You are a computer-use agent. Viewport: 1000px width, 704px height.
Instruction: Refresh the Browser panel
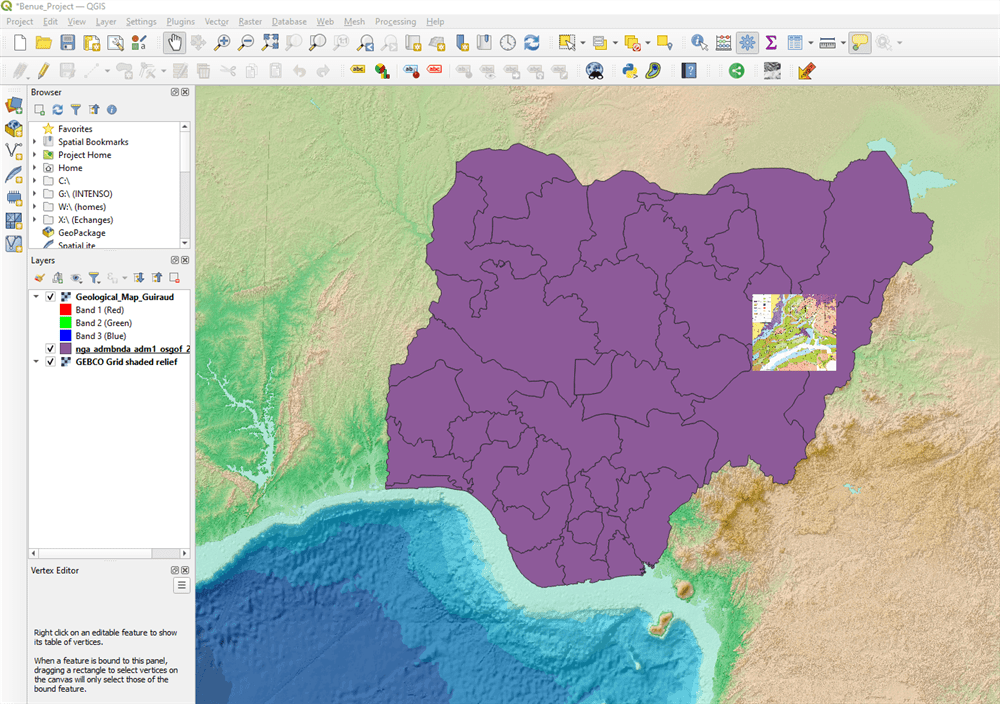(x=57, y=110)
